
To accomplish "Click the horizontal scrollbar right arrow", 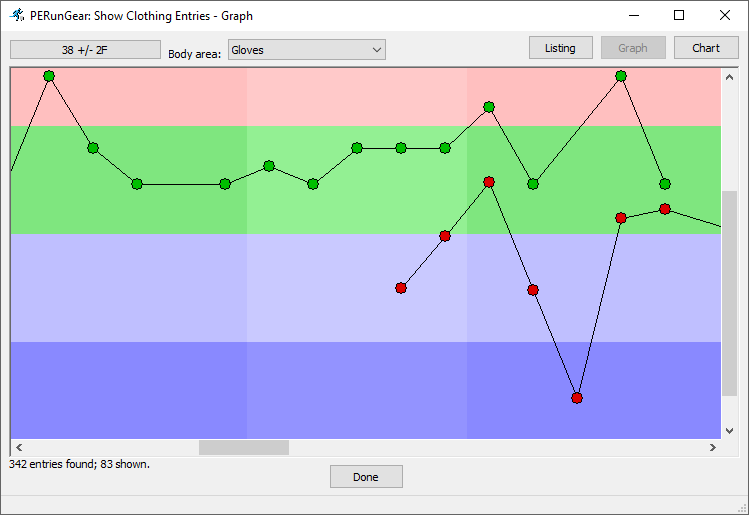I will [712, 447].
